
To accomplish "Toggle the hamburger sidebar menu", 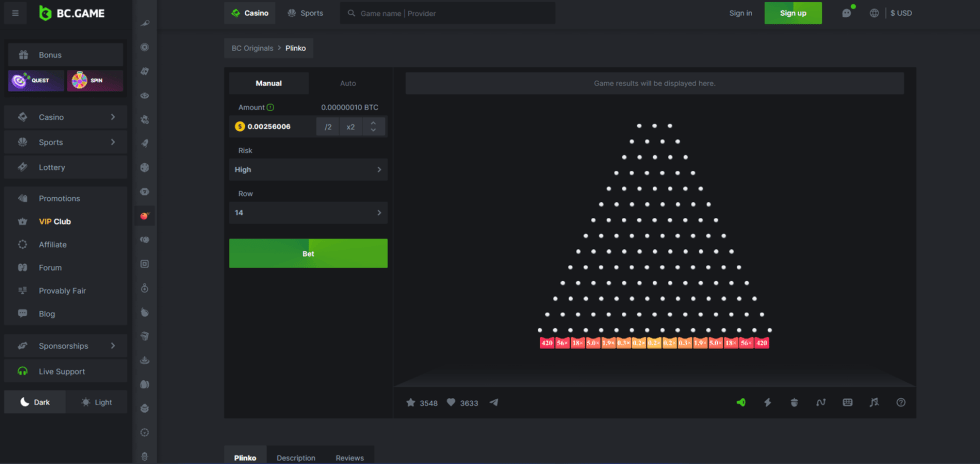I will click(x=15, y=13).
